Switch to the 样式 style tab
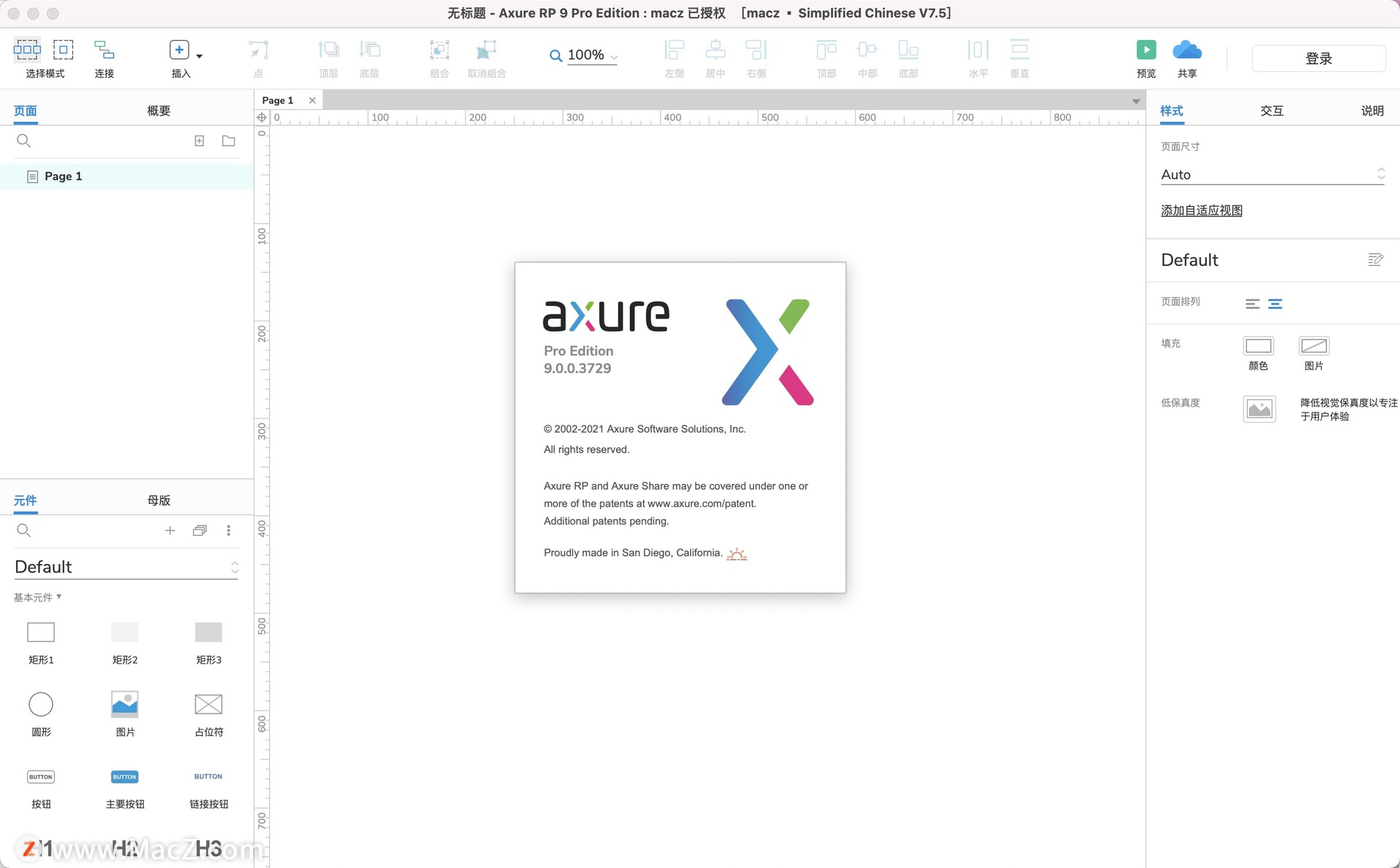 [1172, 111]
